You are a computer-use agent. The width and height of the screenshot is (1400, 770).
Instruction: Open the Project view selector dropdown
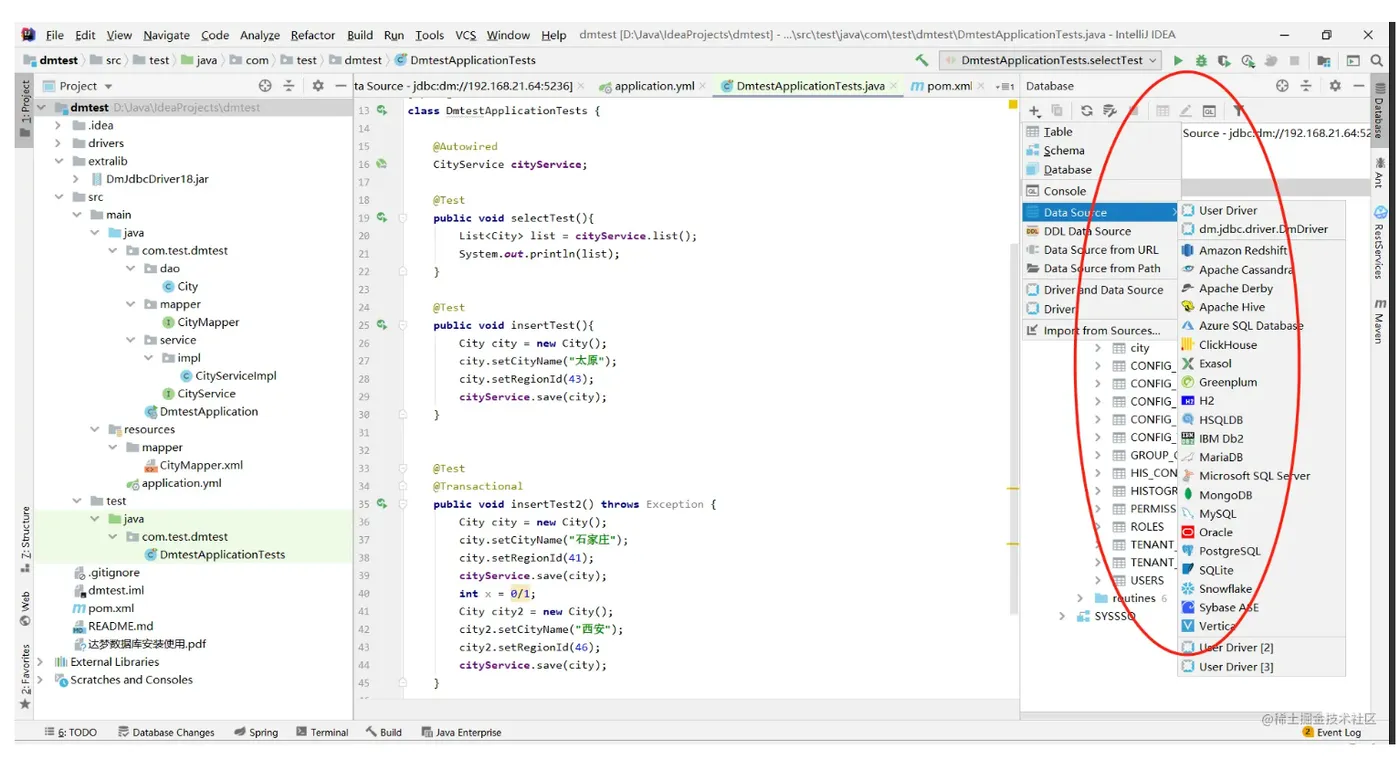click(x=86, y=86)
